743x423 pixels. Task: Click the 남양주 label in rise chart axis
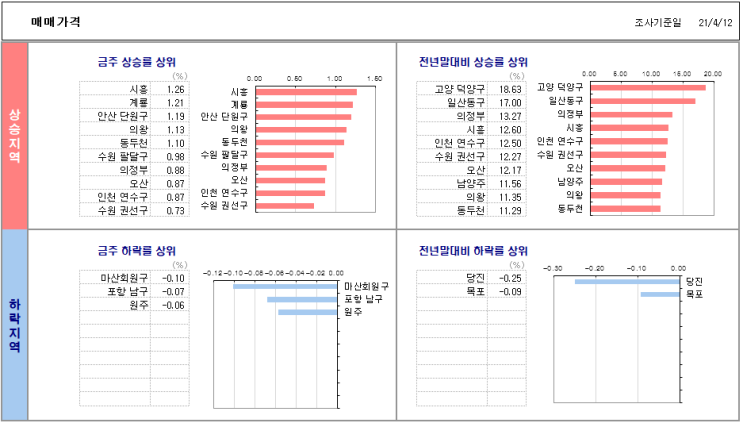click(x=570, y=181)
